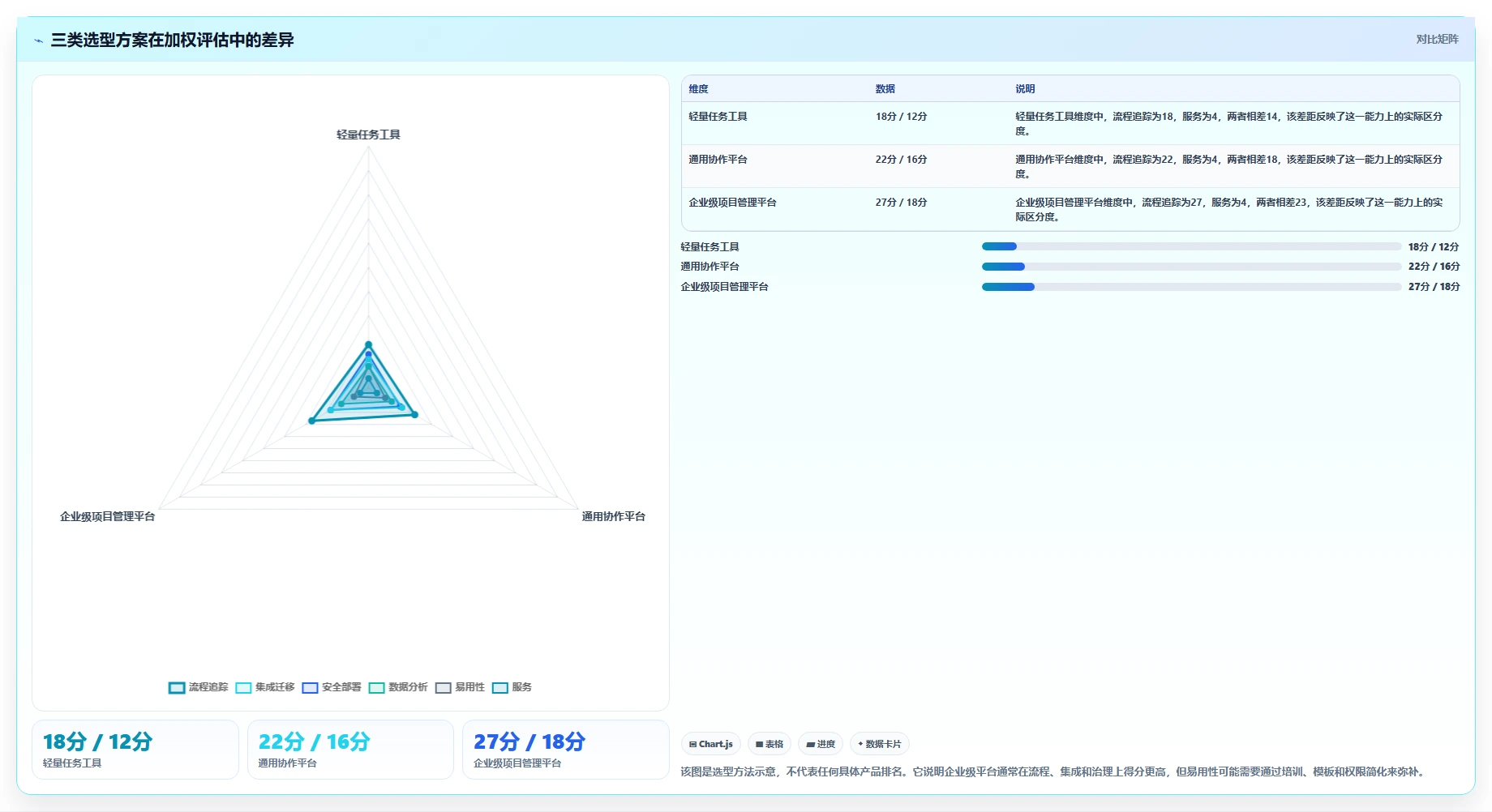The image size is (1492, 812).
Task: Click the 轻量任务工具 progress bar
Action: point(1191,246)
